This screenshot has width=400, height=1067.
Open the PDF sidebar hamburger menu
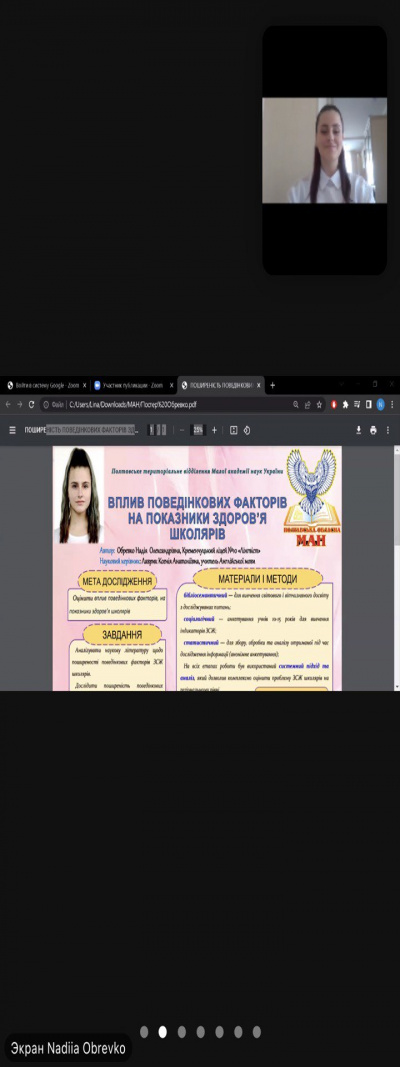coord(12,430)
